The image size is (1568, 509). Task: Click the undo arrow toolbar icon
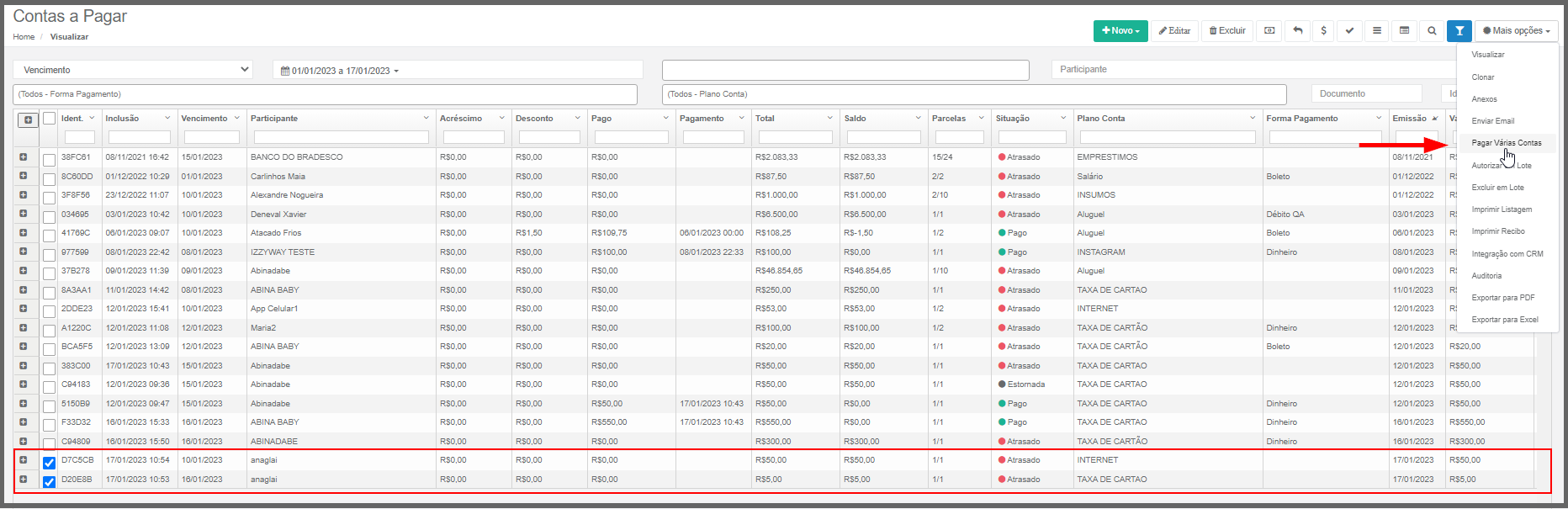click(x=1297, y=31)
